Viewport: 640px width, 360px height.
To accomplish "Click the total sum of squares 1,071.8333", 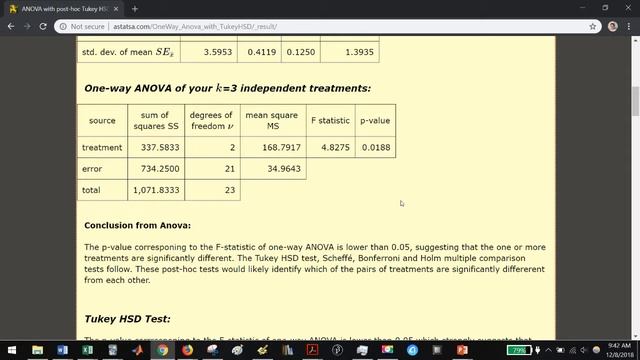I will 156,190.
